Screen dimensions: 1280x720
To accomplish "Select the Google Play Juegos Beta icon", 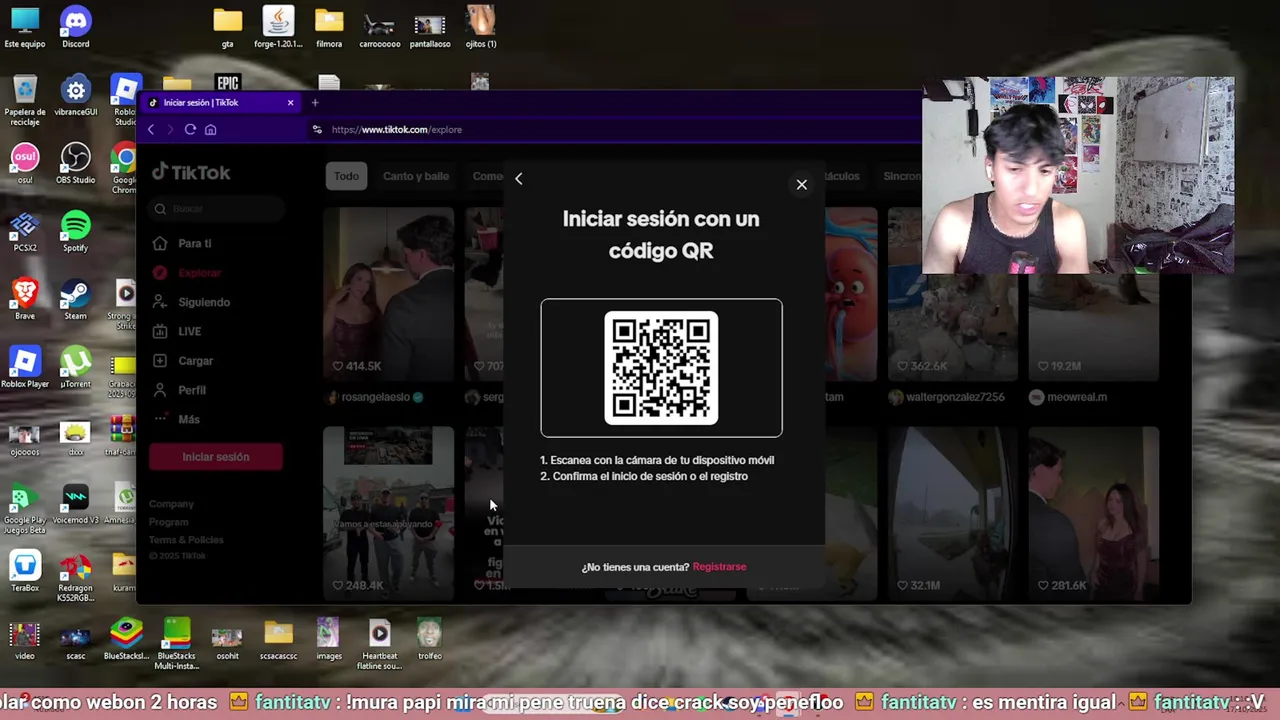I will pyautogui.click(x=25, y=508).
